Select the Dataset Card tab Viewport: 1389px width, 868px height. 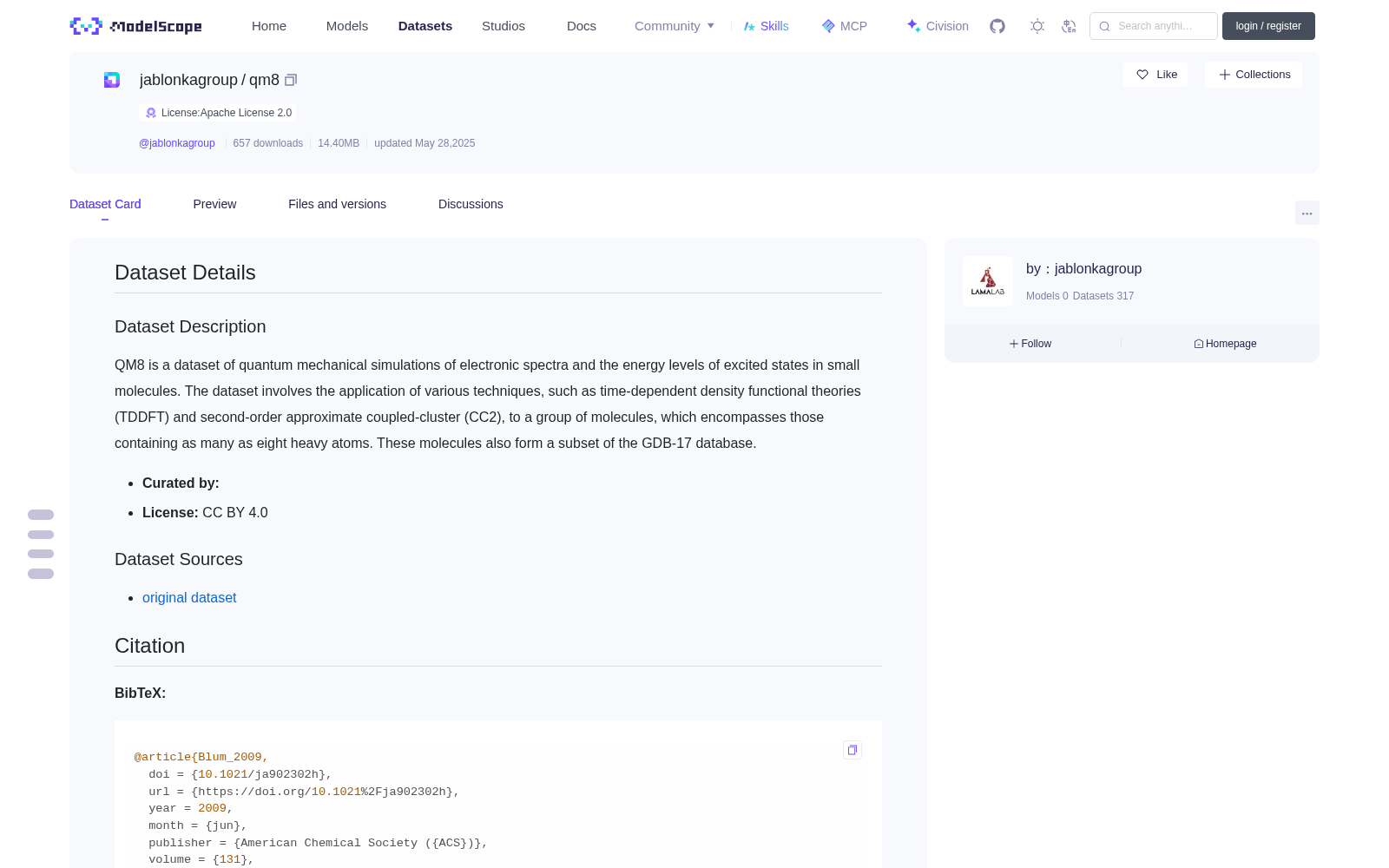(105, 204)
